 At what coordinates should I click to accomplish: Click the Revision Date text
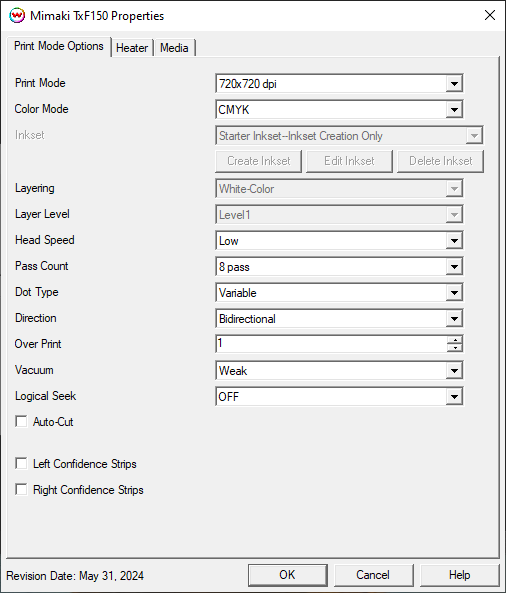point(75,576)
